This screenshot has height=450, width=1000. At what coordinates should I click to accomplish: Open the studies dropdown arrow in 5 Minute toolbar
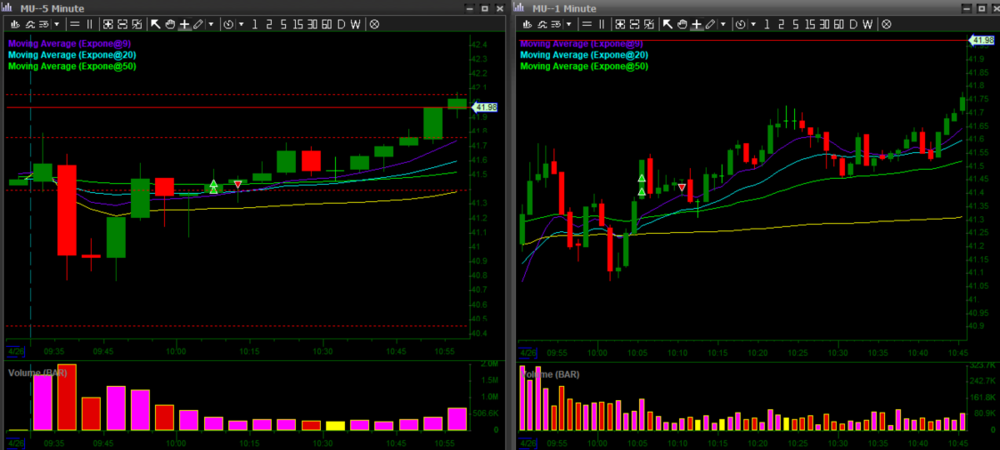click(57, 24)
